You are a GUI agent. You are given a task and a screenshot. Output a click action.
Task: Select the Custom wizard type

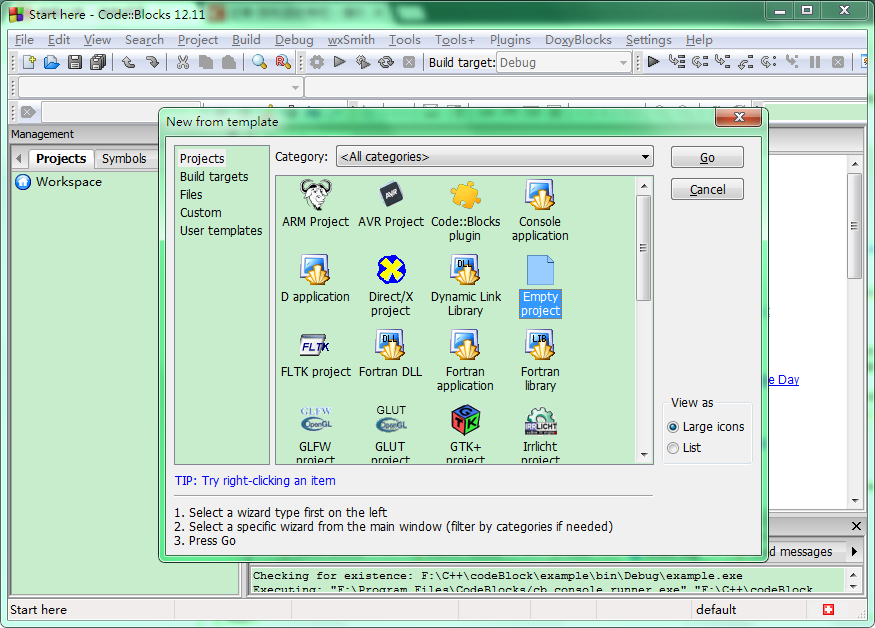[200, 213]
